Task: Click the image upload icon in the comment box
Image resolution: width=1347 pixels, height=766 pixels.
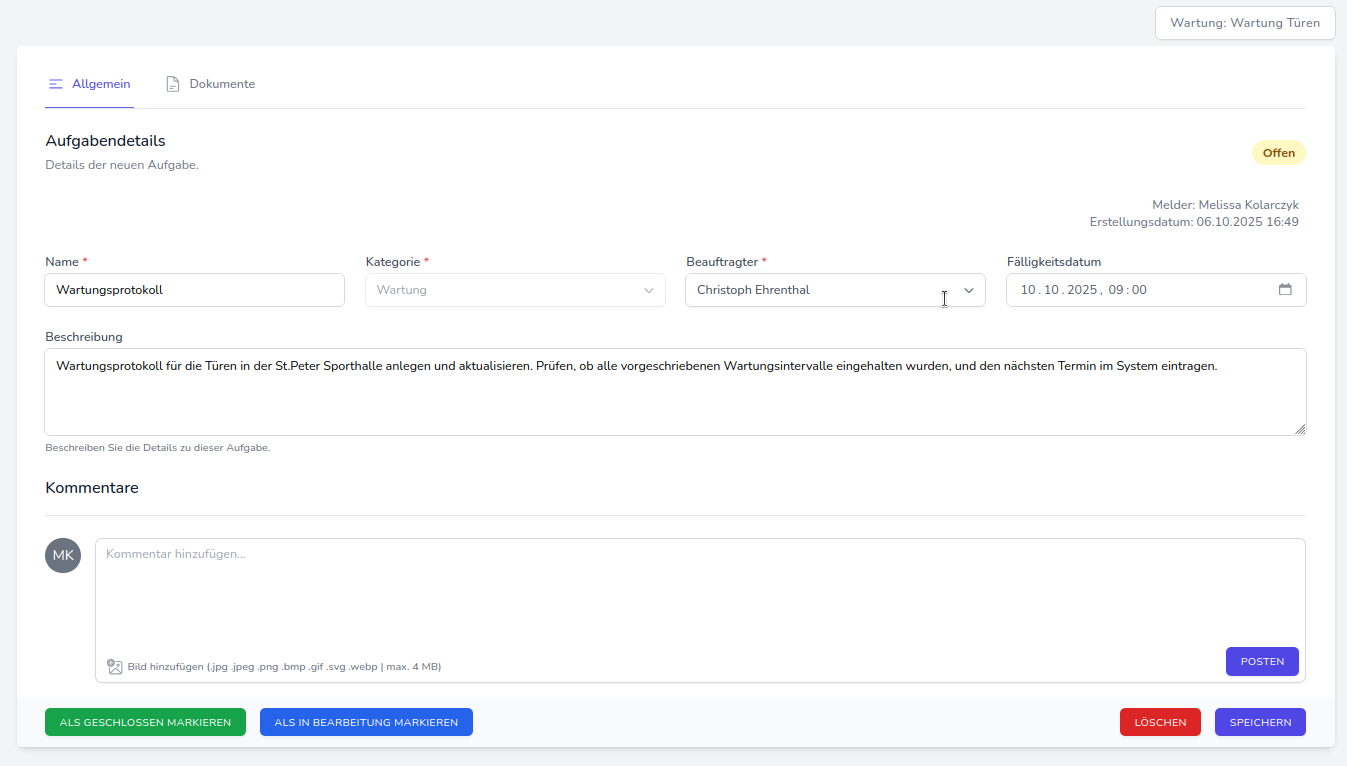Action: (x=115, y=666)
